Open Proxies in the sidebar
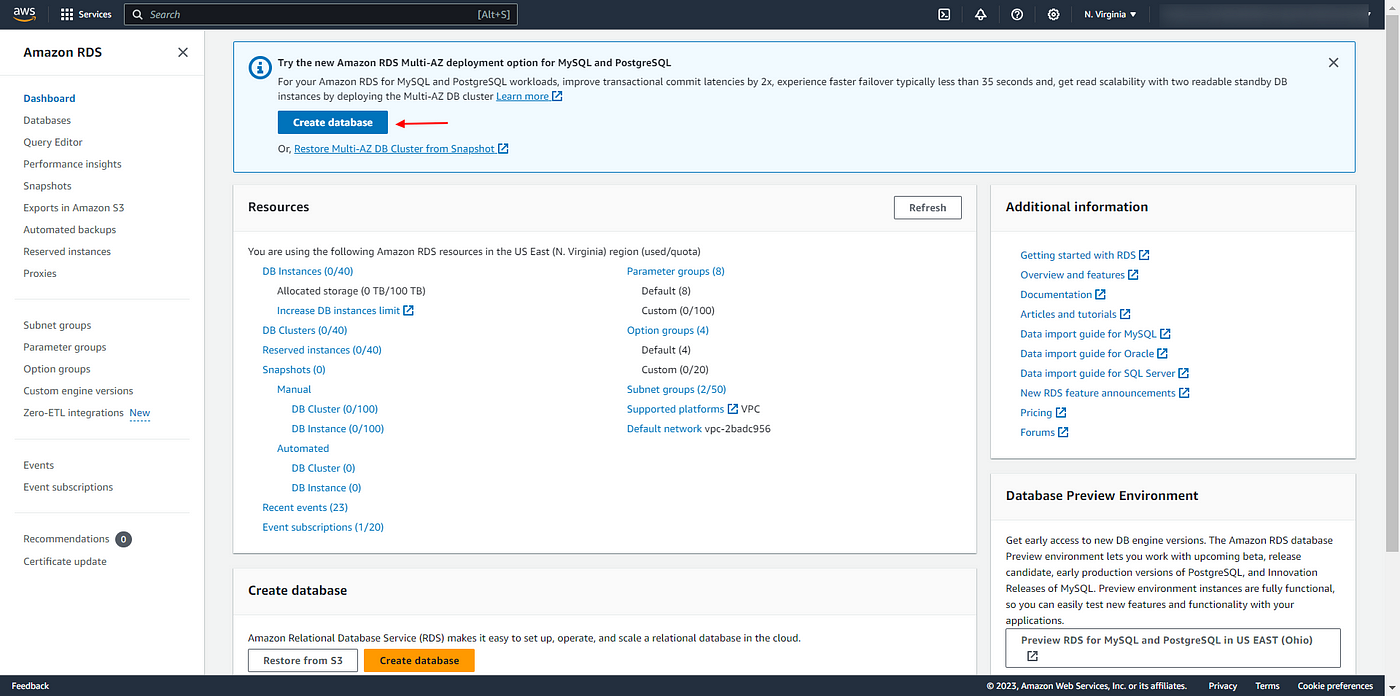 click(x=40, y=273)
